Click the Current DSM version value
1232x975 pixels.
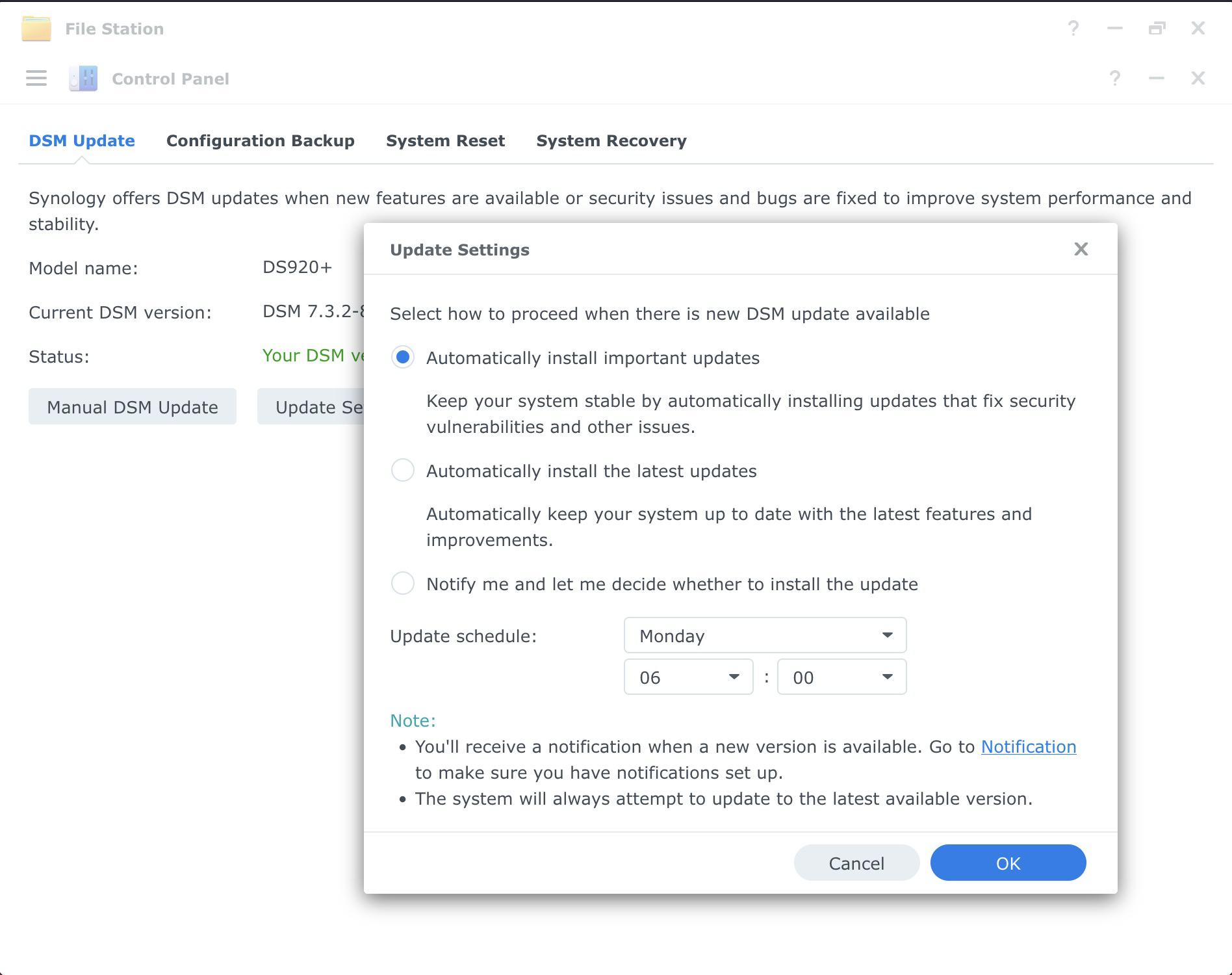click(313, 311)
